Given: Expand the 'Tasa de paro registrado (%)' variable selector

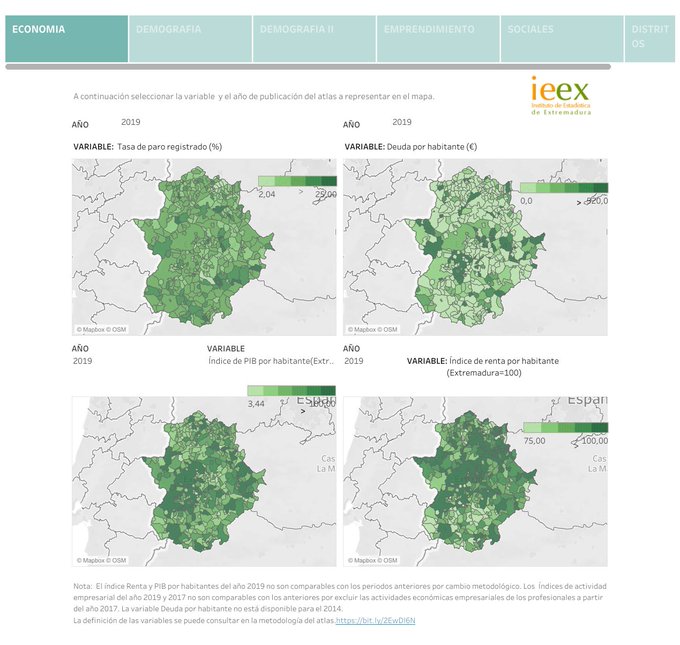Looking at the screenshot, I should click(x=169, y=147).
